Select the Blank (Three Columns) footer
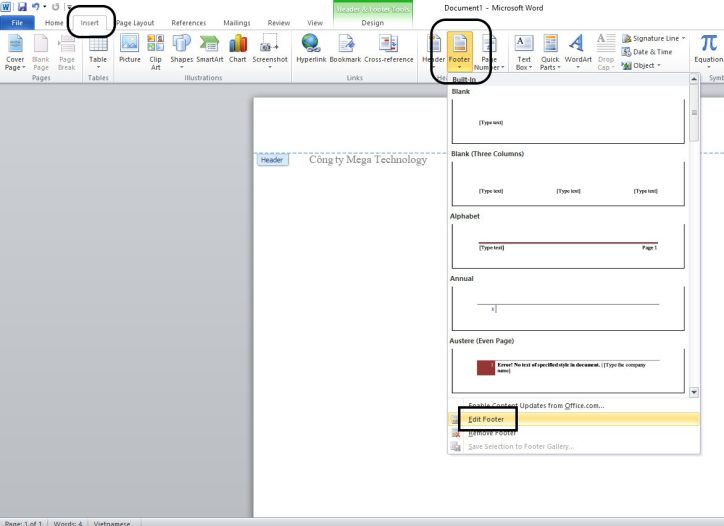 coord(568,183)
